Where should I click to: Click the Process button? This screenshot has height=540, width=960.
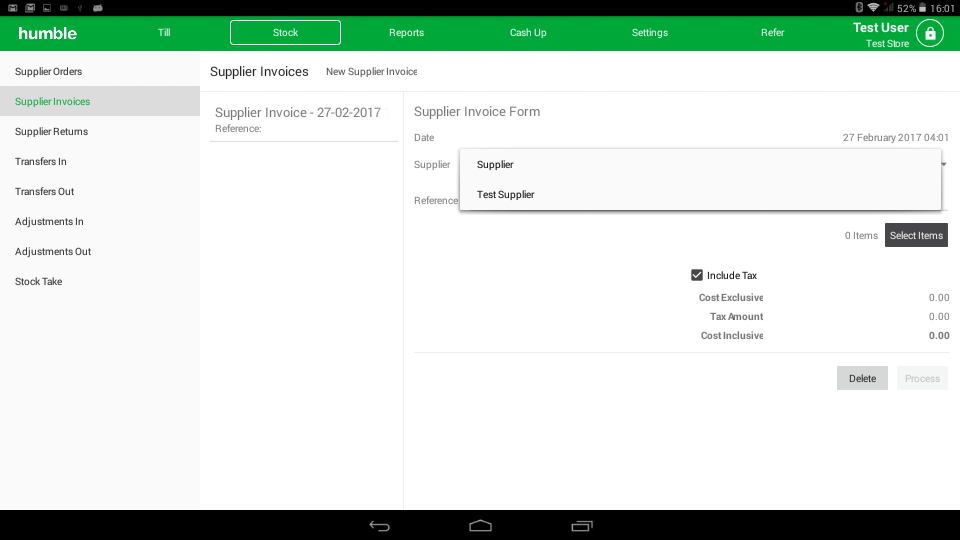(922, 378)
